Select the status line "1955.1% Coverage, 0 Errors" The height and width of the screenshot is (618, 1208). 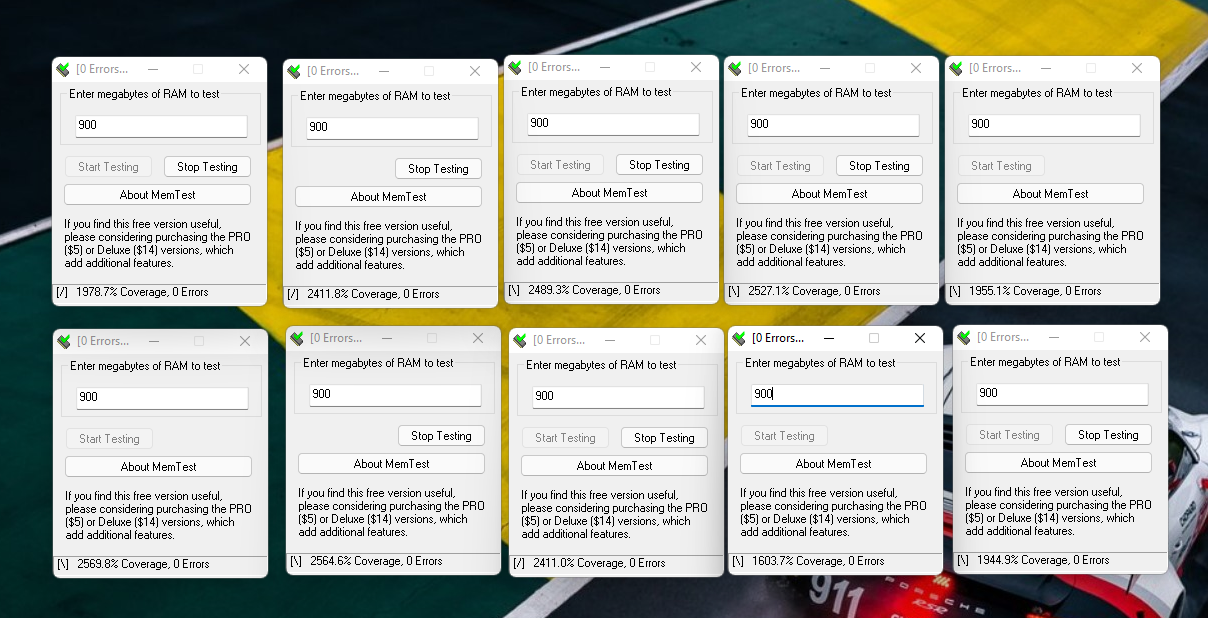(1035, 291)
